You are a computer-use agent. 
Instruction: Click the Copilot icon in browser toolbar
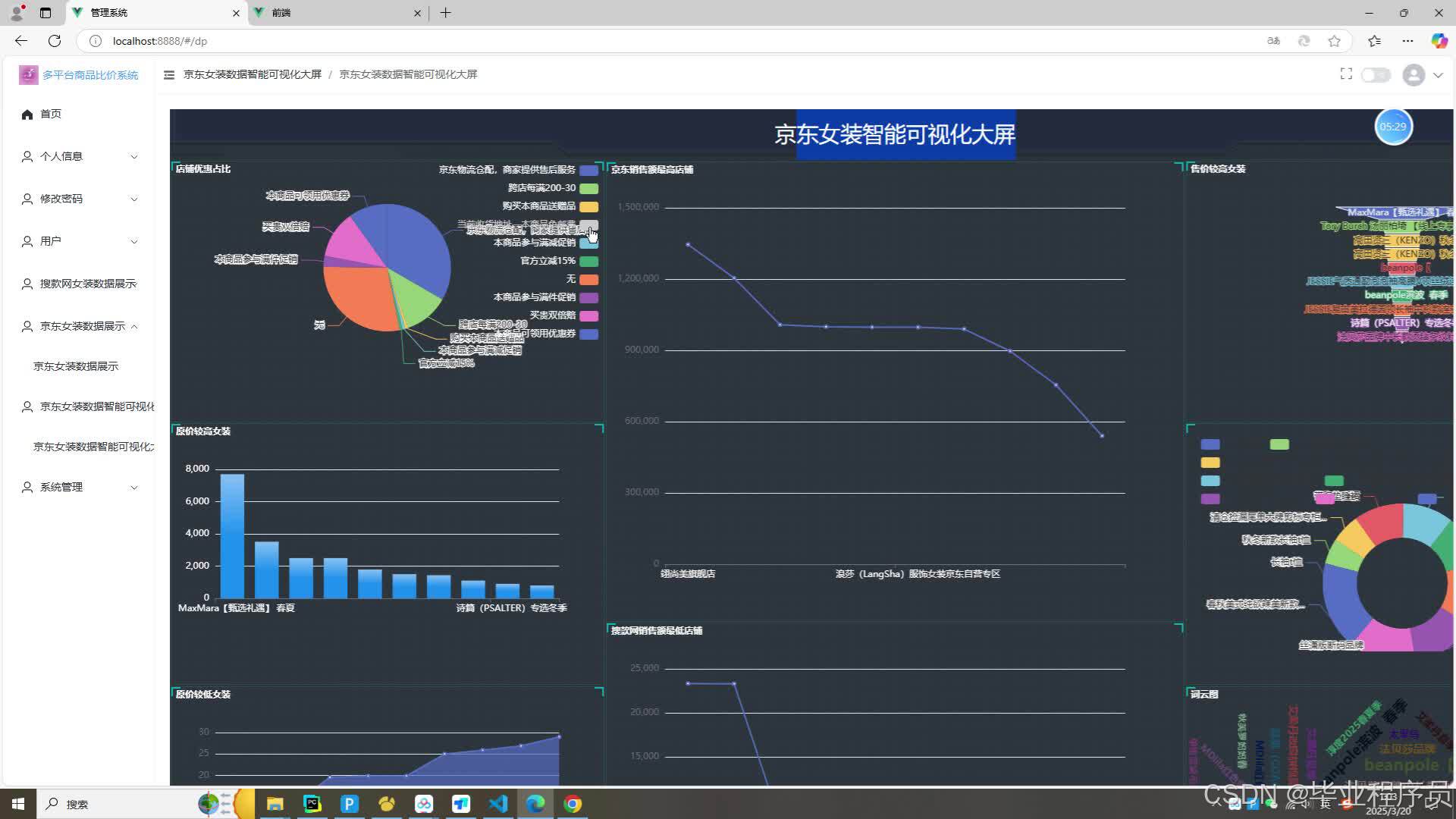[1439, 41]
